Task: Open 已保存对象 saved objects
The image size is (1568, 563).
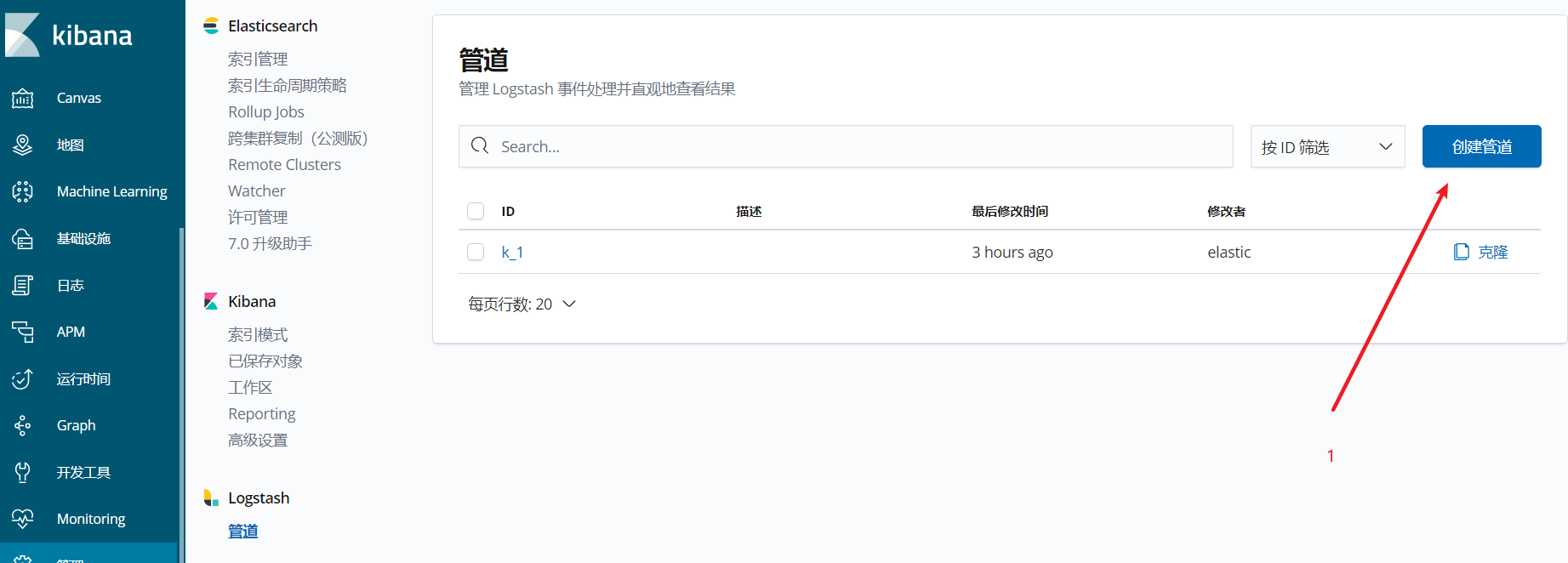Action: tap(265, 361)
